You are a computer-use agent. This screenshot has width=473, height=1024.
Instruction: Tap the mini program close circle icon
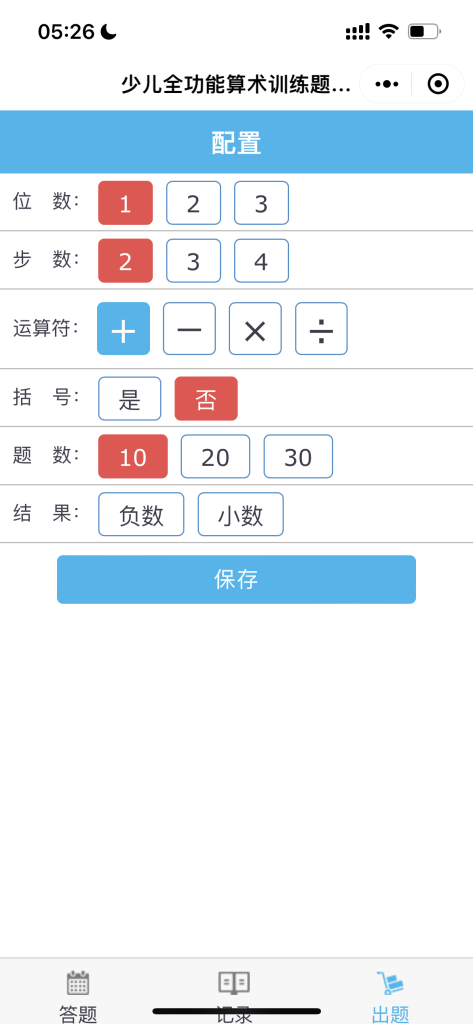(438, 84)
